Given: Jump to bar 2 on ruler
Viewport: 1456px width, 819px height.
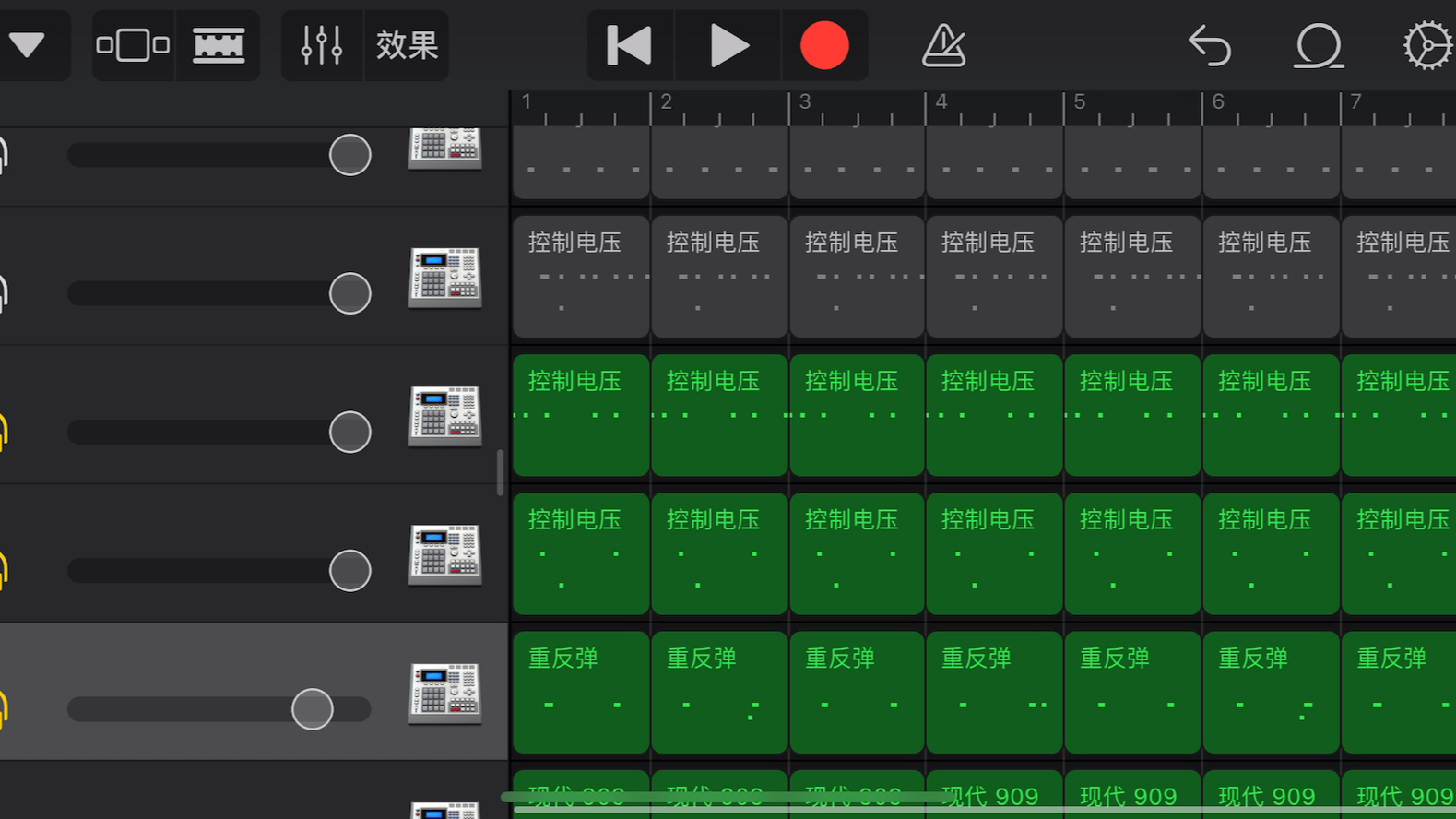Looking at the screenshot, I should [x=666, y=101].
